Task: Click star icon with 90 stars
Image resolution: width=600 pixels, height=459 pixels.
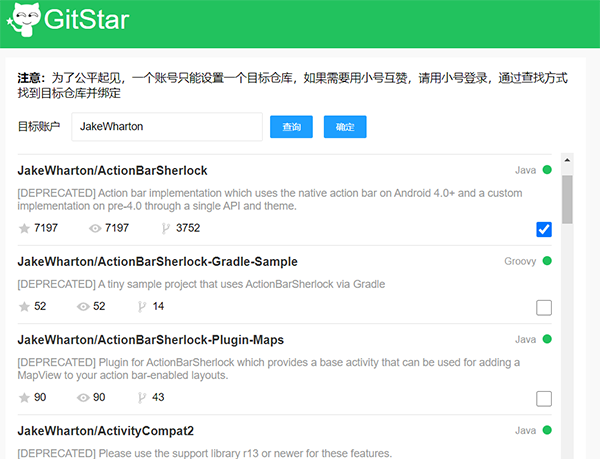Action: click(24, 397)
